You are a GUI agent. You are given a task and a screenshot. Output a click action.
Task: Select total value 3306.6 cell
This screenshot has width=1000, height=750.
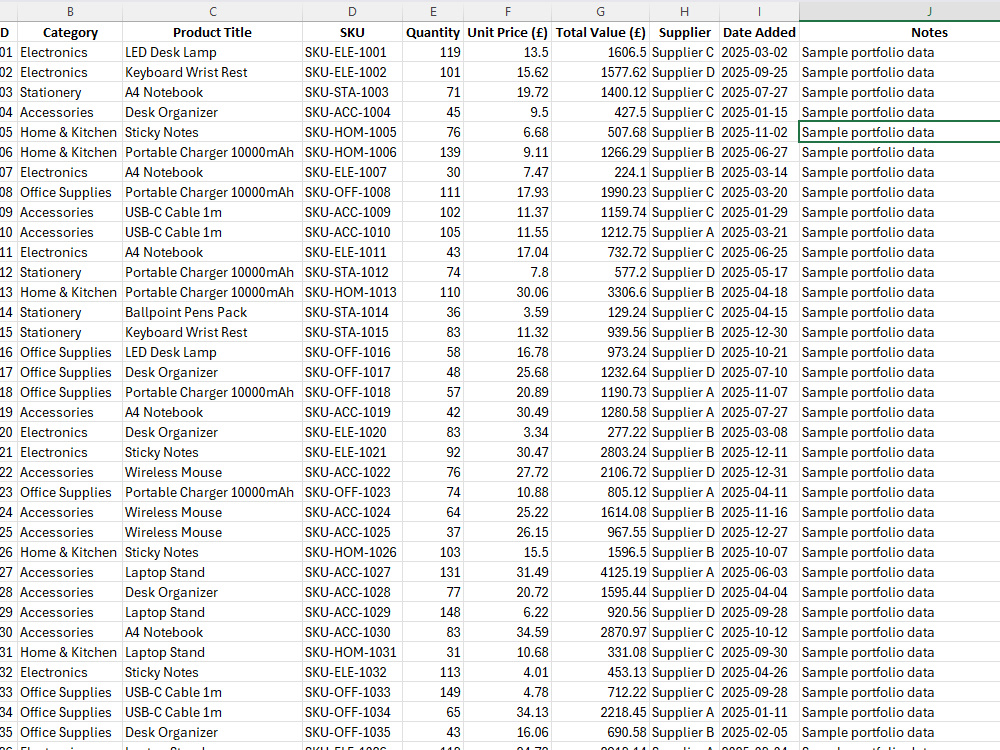click(600, 292)
